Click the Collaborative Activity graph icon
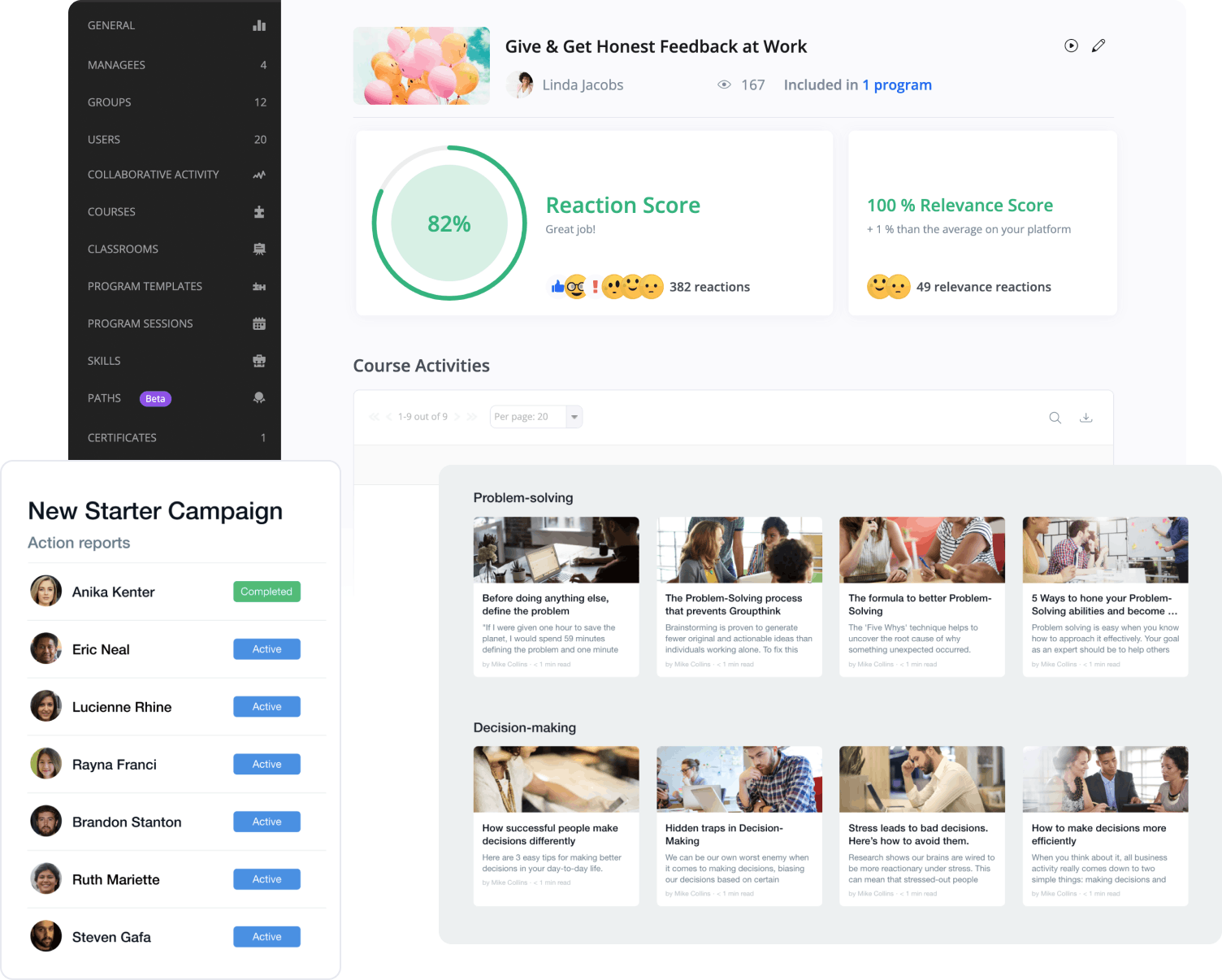 click(259, 175)
